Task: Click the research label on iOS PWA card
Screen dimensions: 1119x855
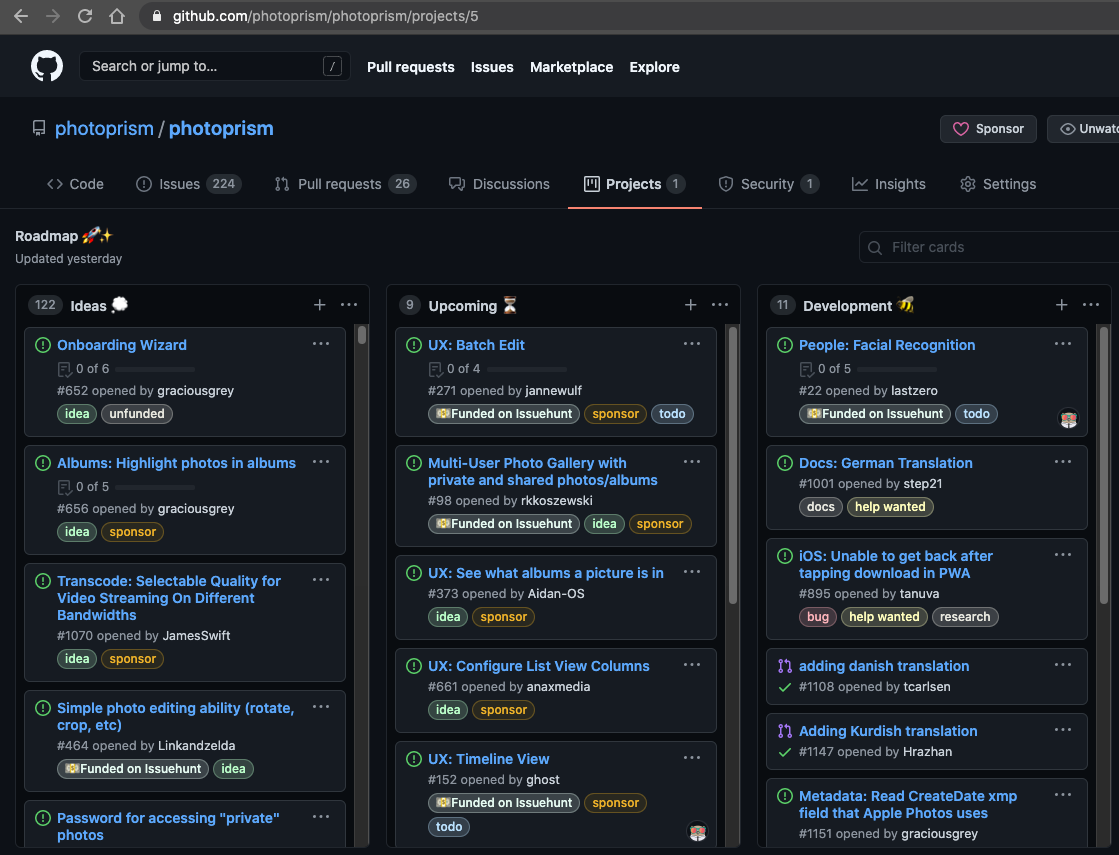Action: click(x=965, y=617)
